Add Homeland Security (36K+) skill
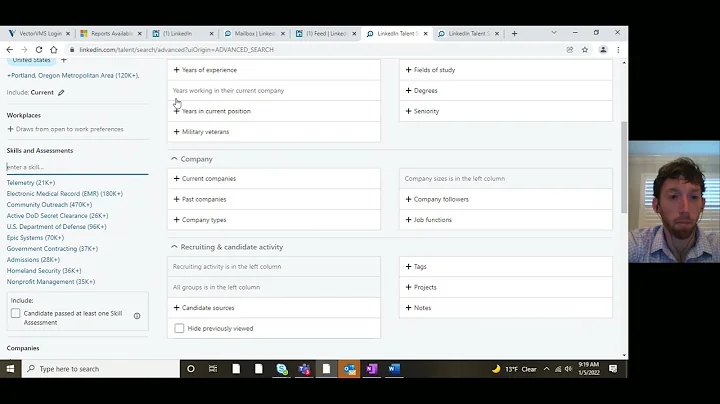Viewport: 720px width, 404px height. [44, 271]
